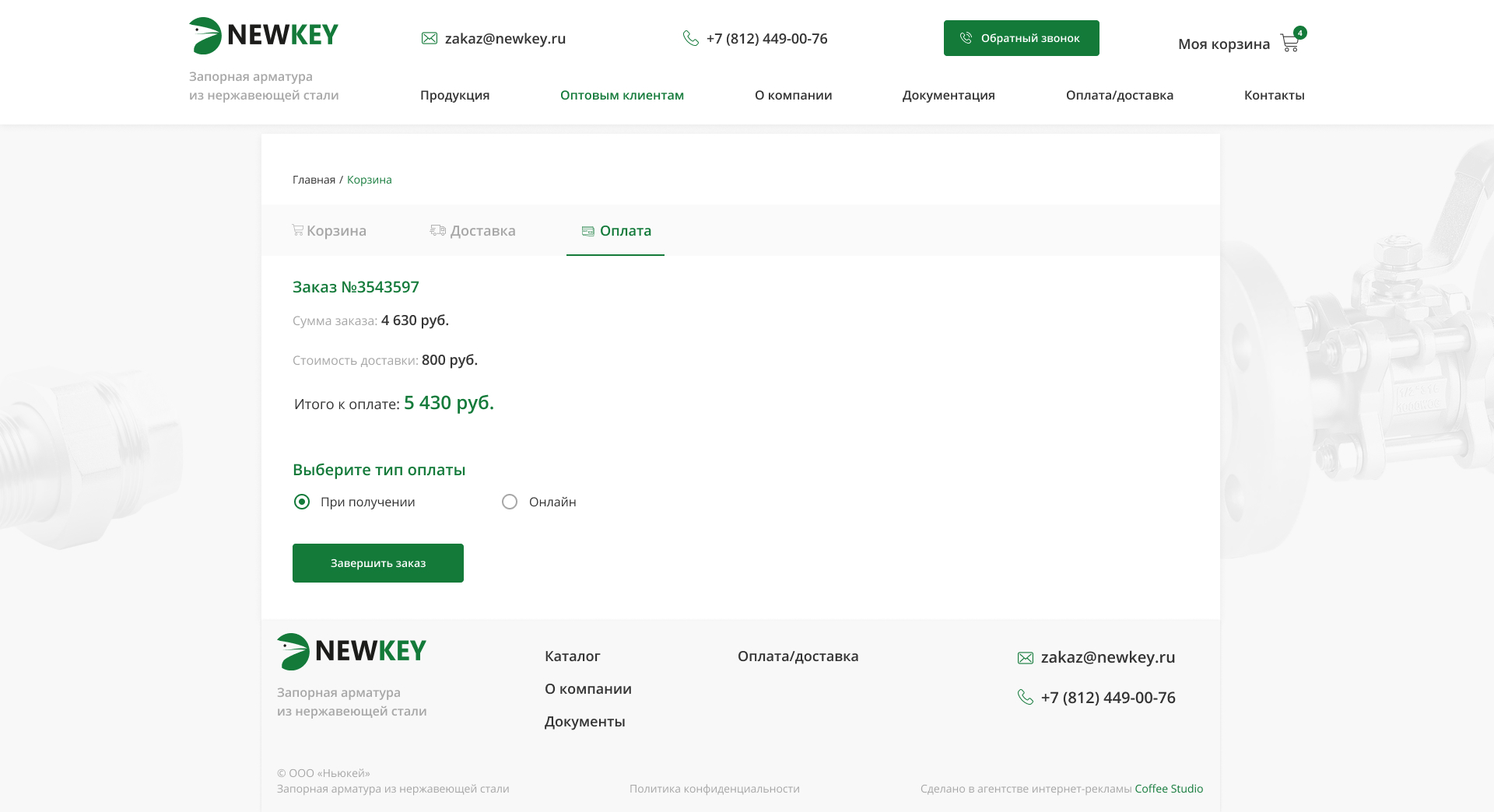Click the Обратный звонок button
This screenshot has height=812, width=1494.
(1022, 38)
